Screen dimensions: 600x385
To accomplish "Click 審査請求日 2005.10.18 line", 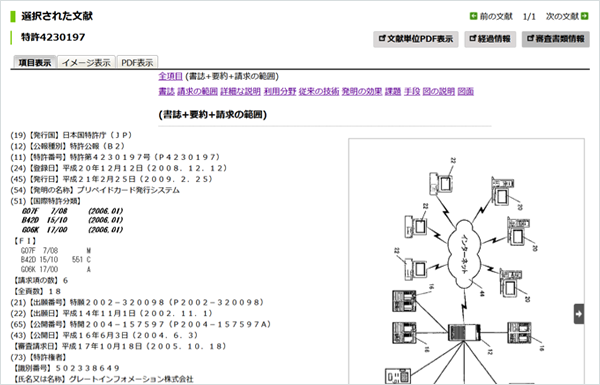I will click(x=120, y=346).
